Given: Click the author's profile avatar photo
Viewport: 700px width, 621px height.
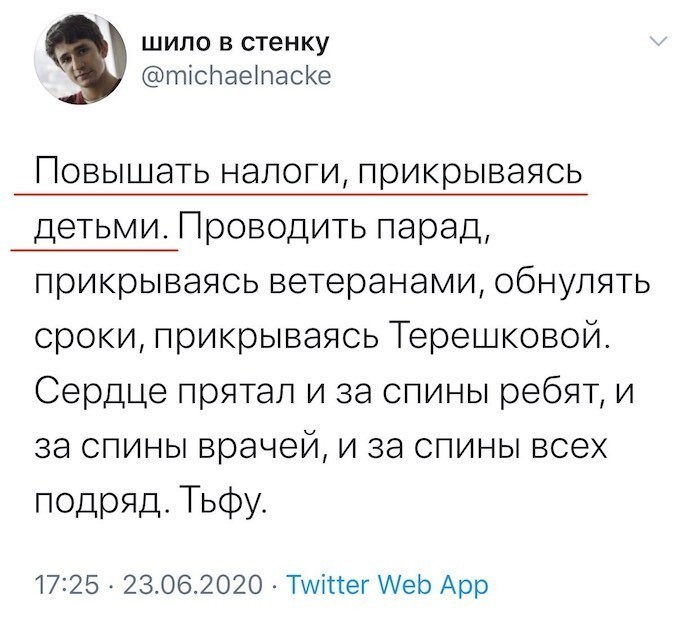Looking at the screenshot, I should point(80,58).
